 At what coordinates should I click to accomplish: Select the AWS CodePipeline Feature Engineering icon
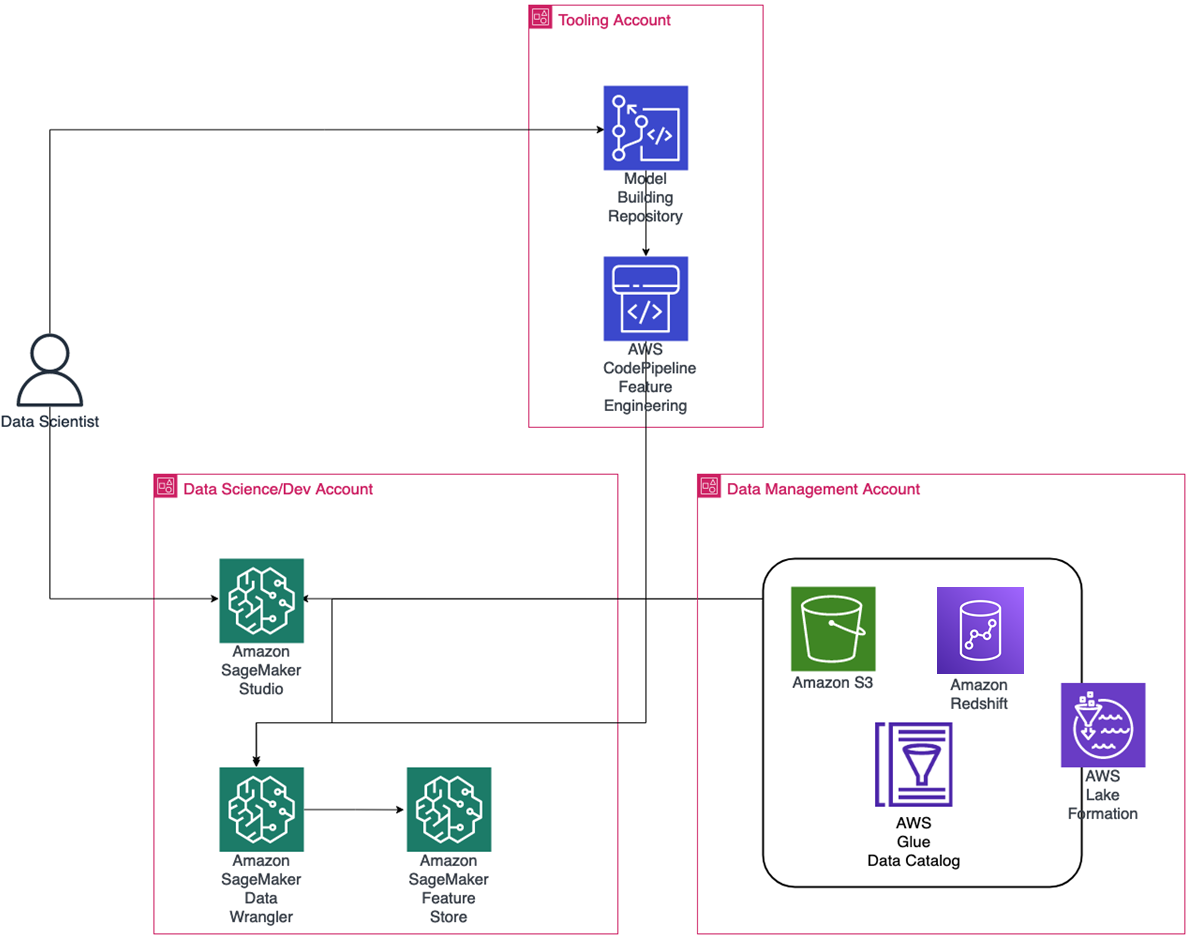click(646, 299)
